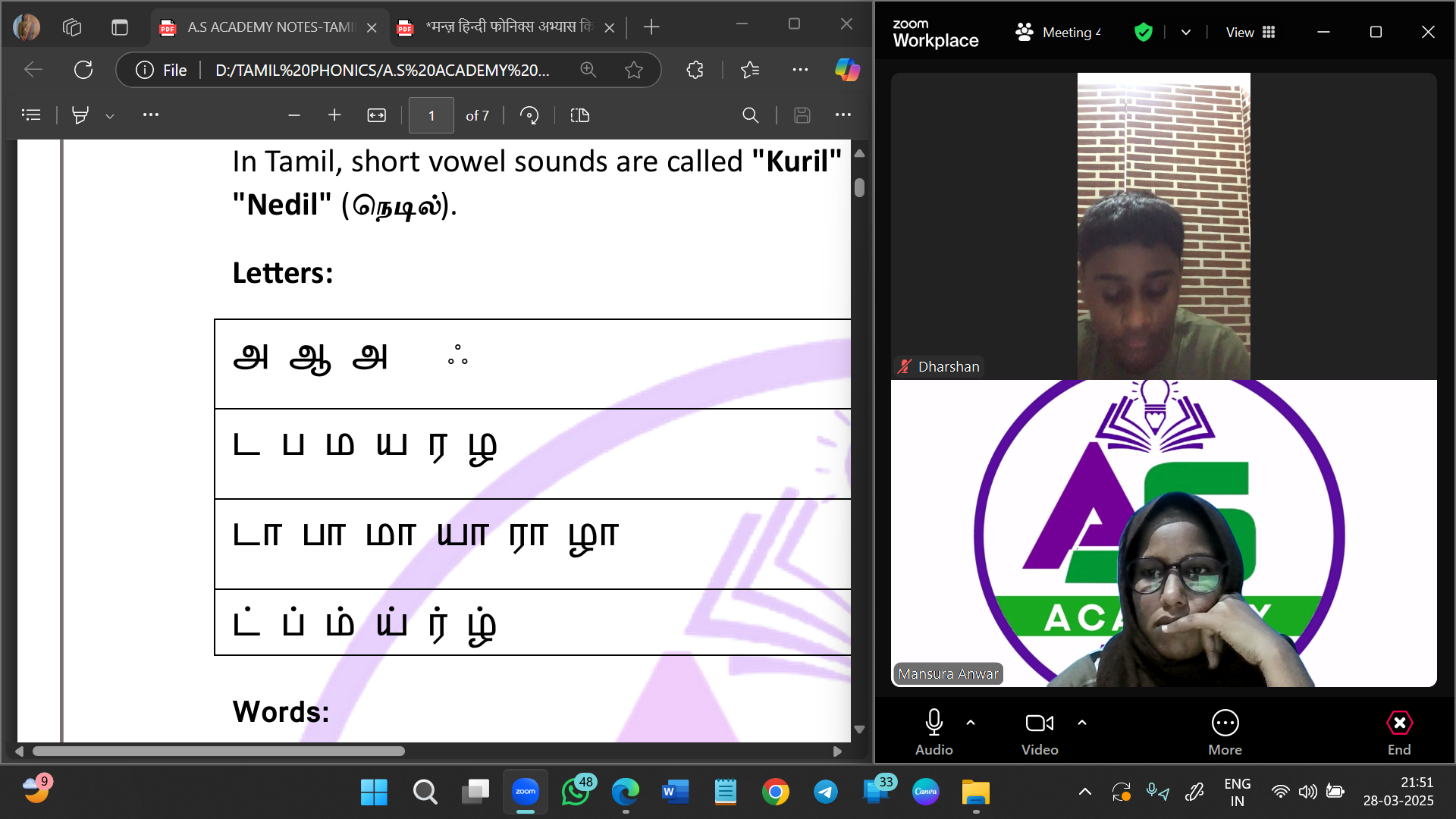Click the rotate page icon
Screen dimensions: 1456x819
click(x=529, y=115)
